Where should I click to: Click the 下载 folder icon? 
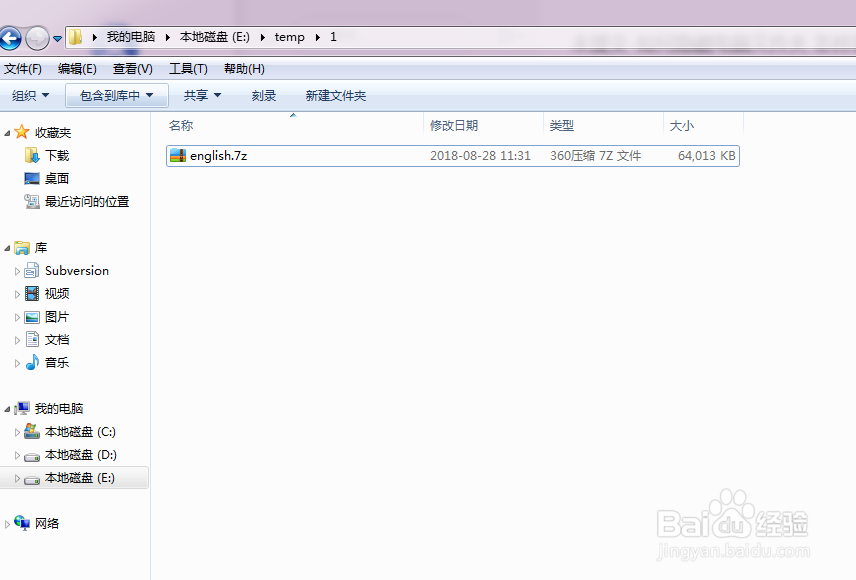tap(32, 156)
